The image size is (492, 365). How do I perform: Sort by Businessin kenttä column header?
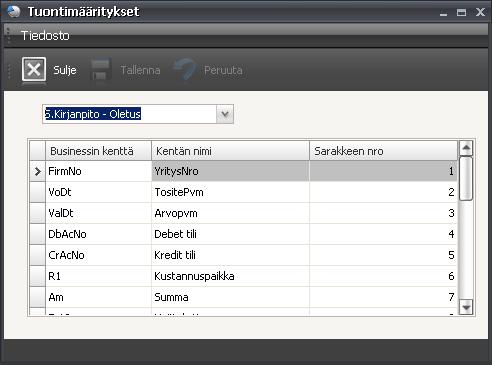tap(98, 151)
